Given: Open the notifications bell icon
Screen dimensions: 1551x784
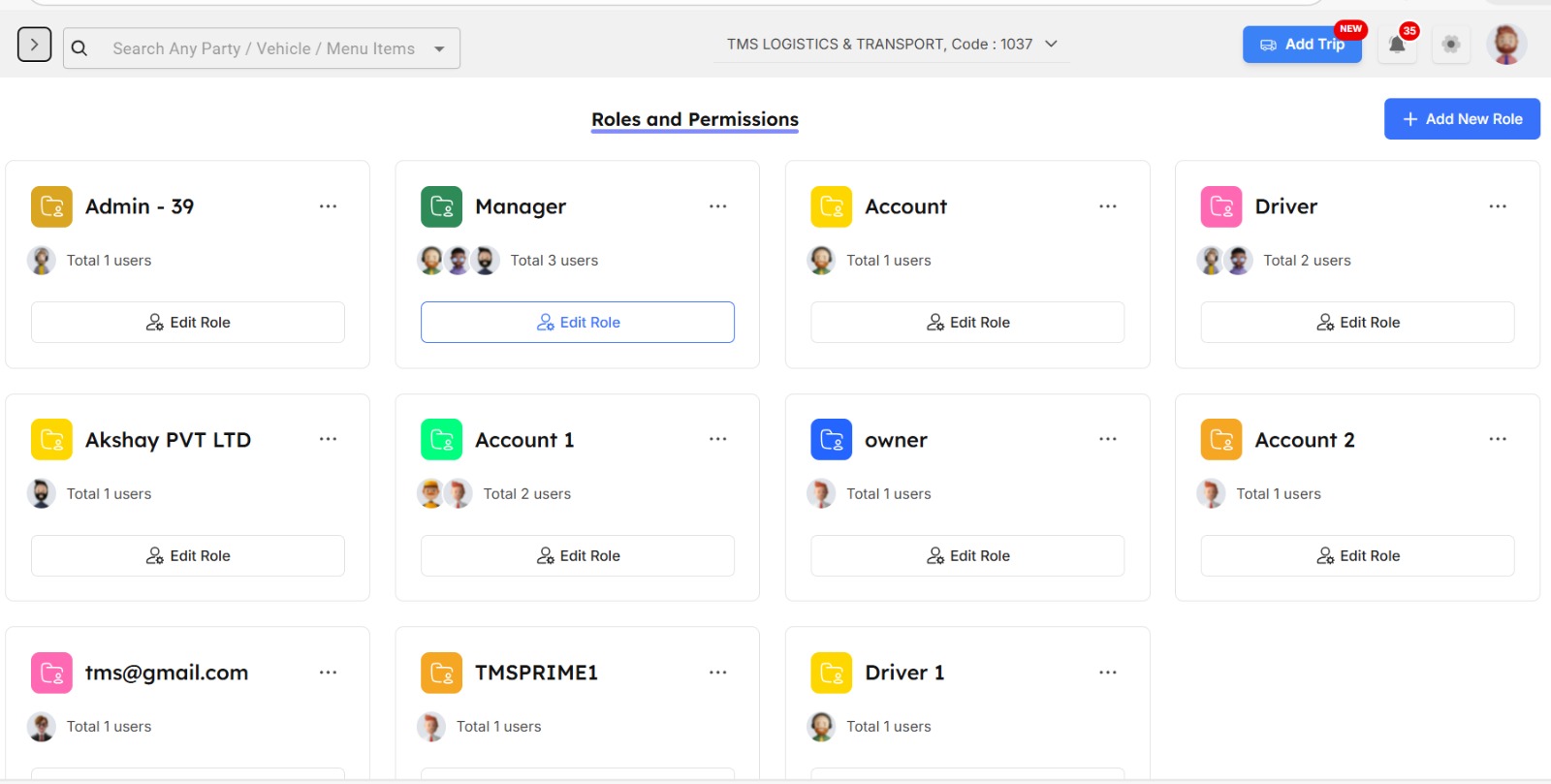Looking at the screenshot, I should point(1397,45).
